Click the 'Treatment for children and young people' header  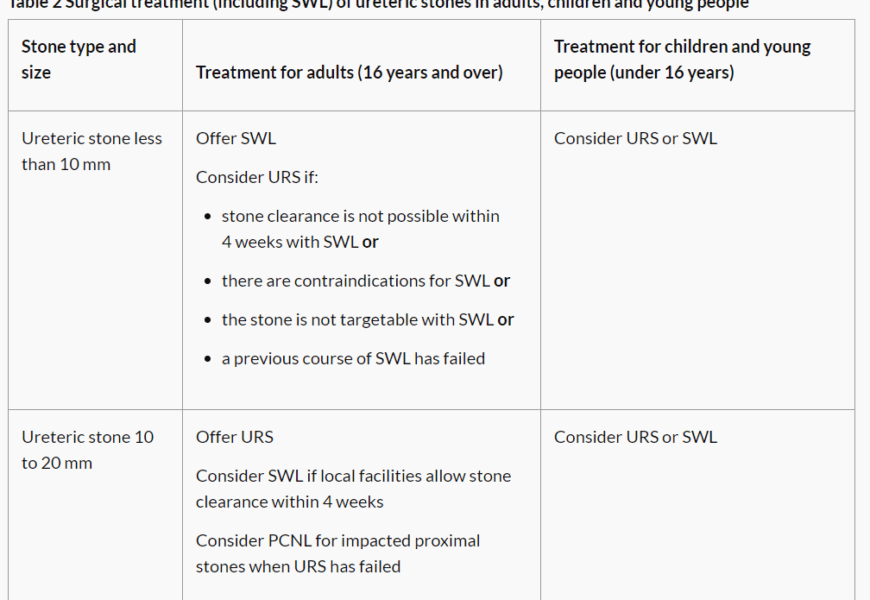click(682, 59)
